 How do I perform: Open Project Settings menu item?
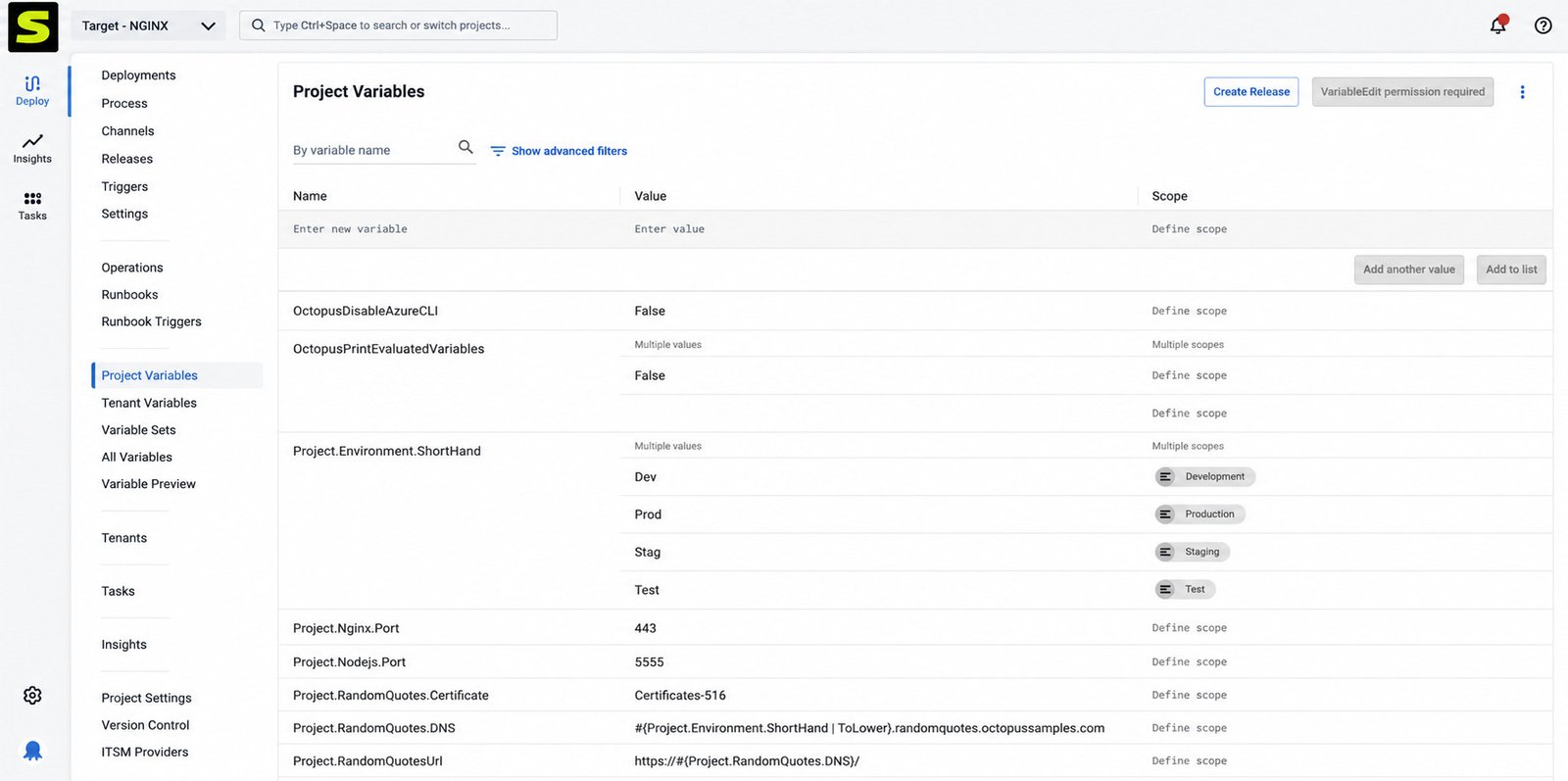click(x=146, y=698)
